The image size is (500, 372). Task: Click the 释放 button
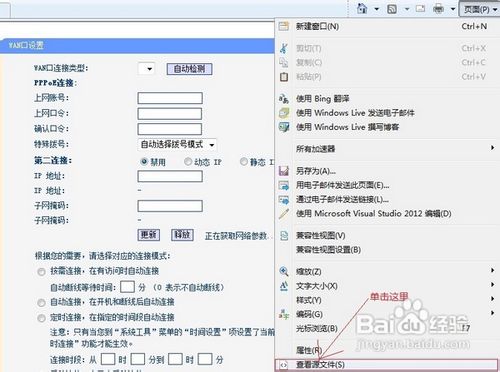(182, 235)
